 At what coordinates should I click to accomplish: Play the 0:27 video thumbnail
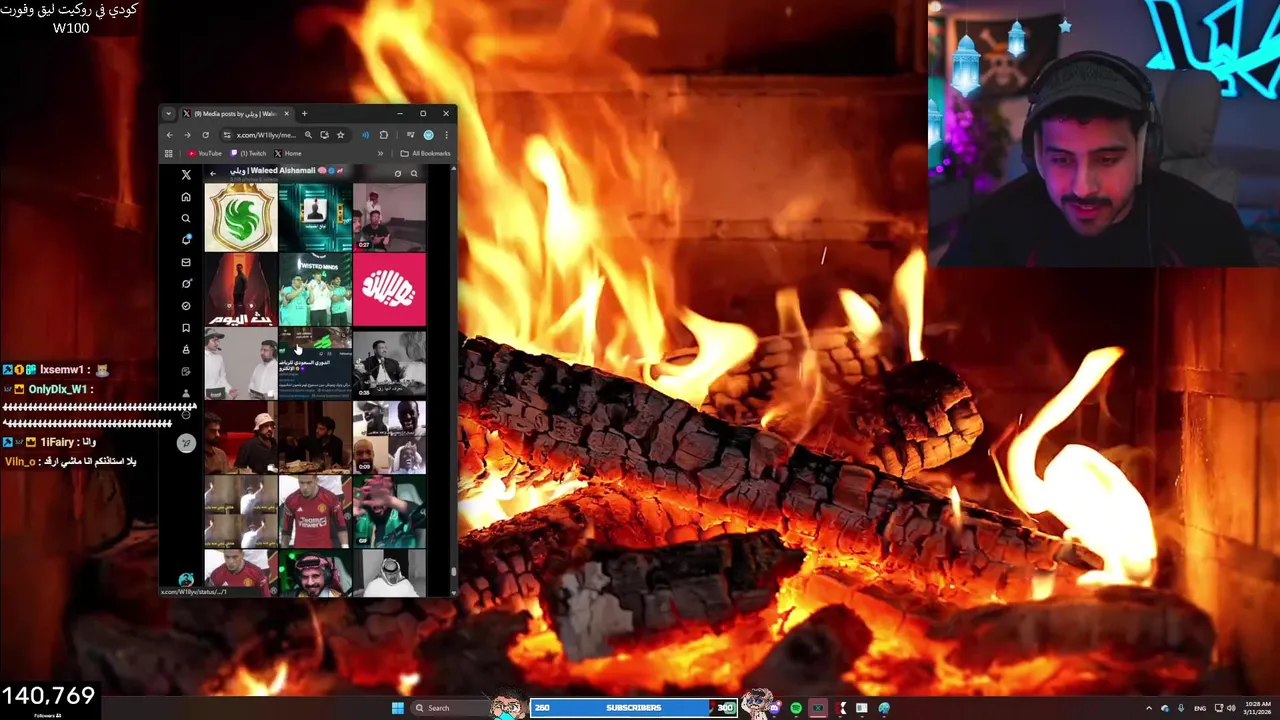coord(389,217)
